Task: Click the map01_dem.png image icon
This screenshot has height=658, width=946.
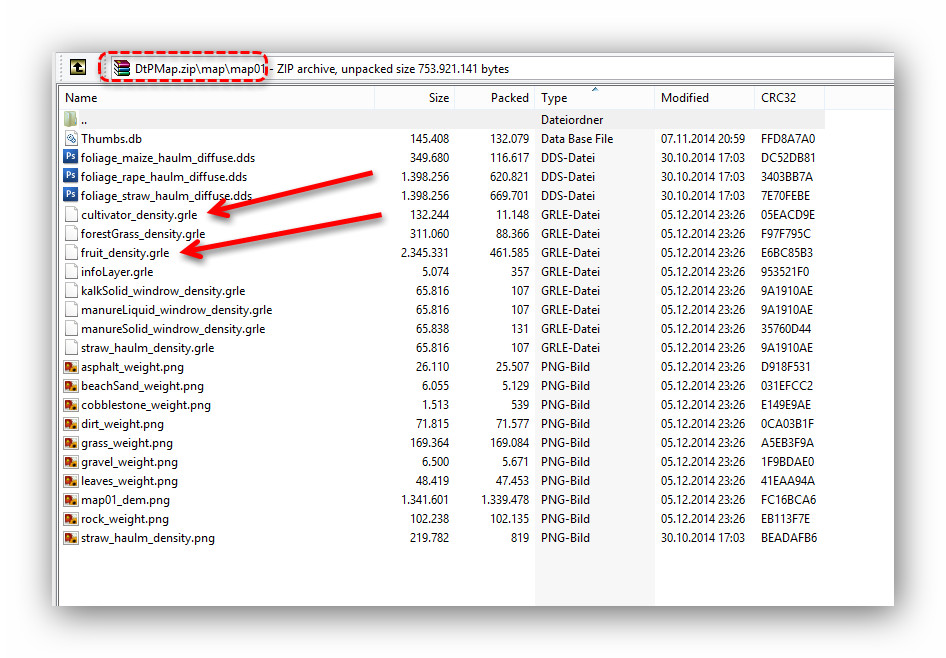Action: tap(71, 500)
